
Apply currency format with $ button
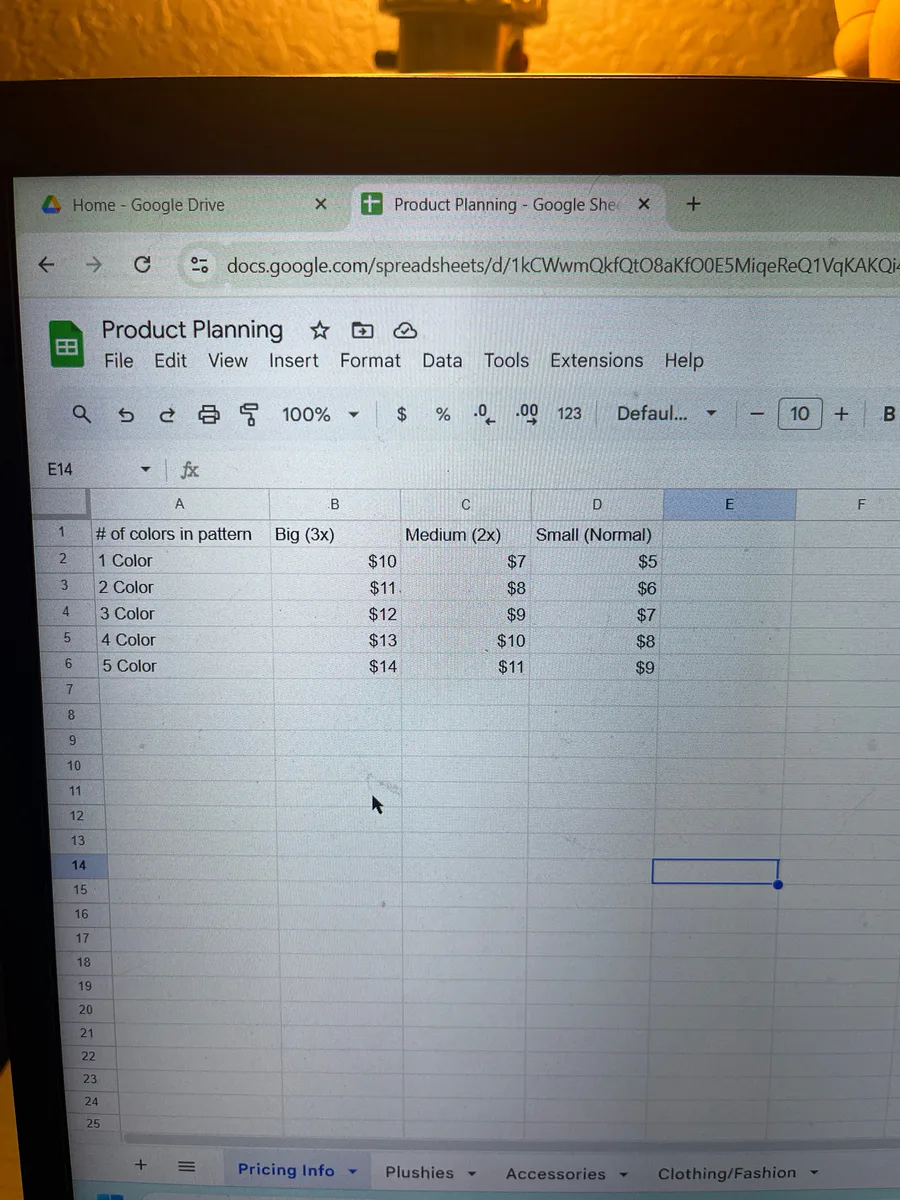pyautogui.click(x=402, y=414)
